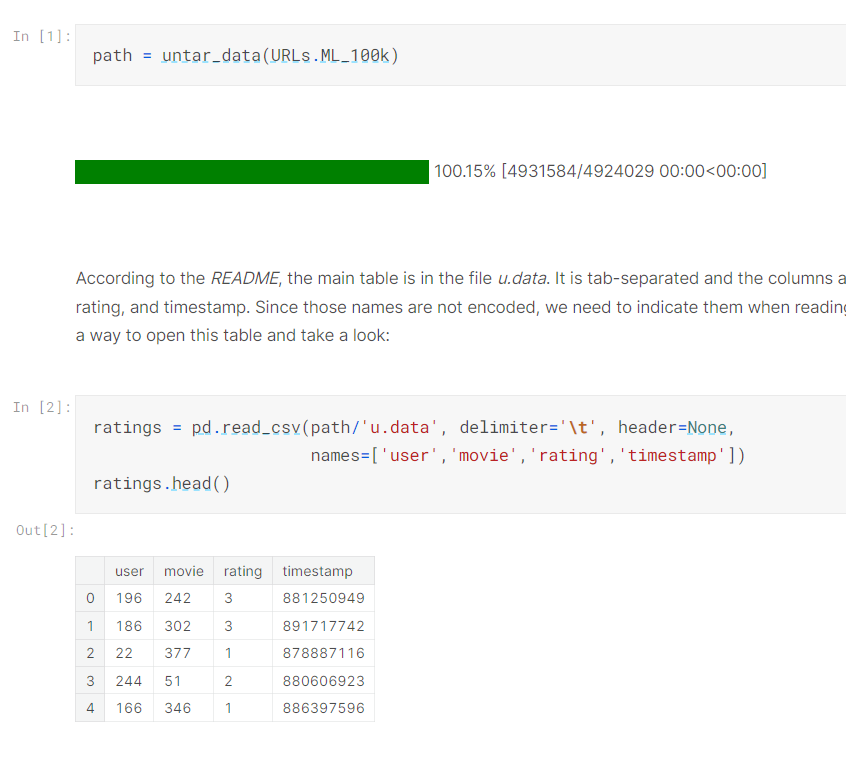Click the green download progress bar
846x775 pixels.
252,172
